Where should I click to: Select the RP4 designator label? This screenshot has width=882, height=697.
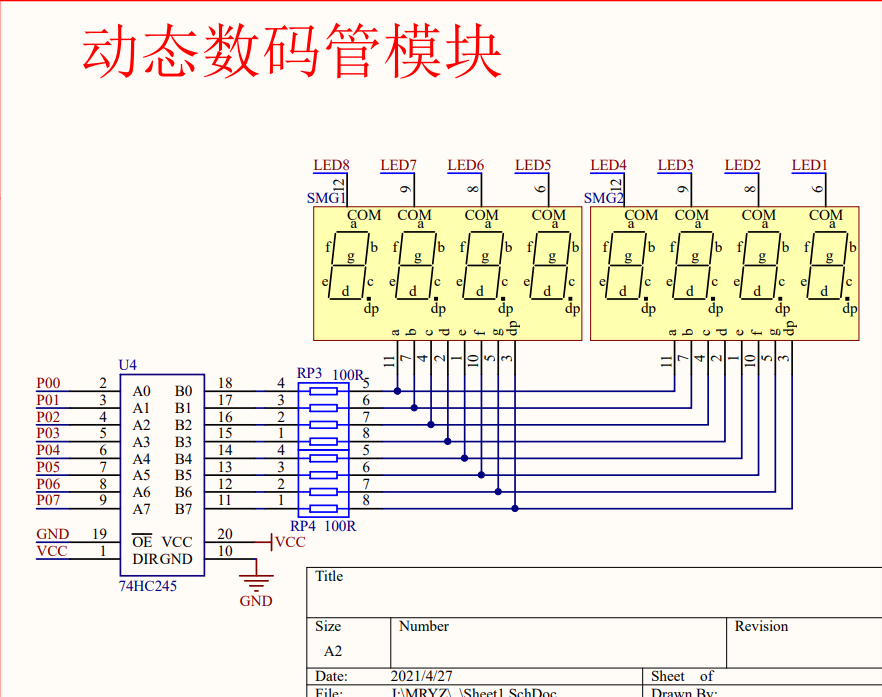tap(303, 526)
